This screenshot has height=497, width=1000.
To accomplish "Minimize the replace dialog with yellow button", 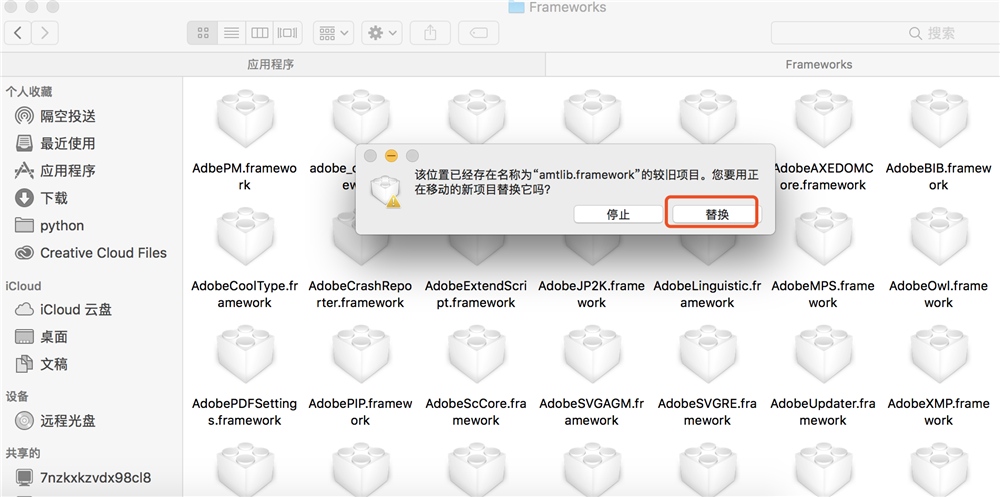I will [x=391, y=156].
